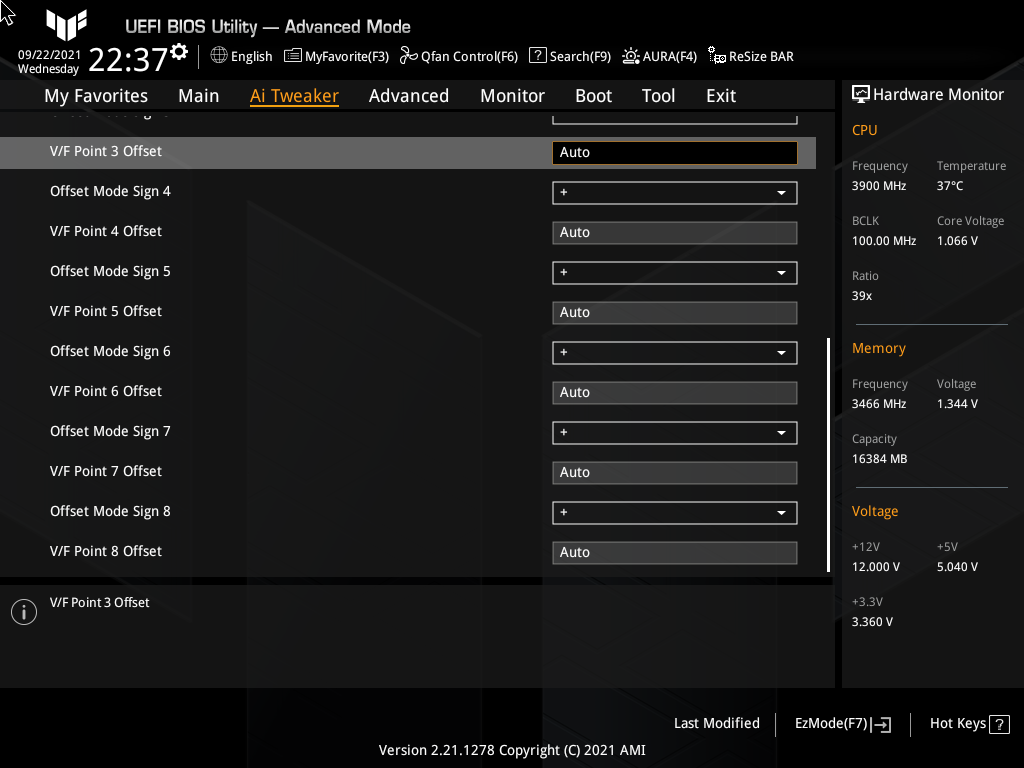Click the V/F Point 8 Offset field
1024x768 pixels.
click(x=675, y=552)
